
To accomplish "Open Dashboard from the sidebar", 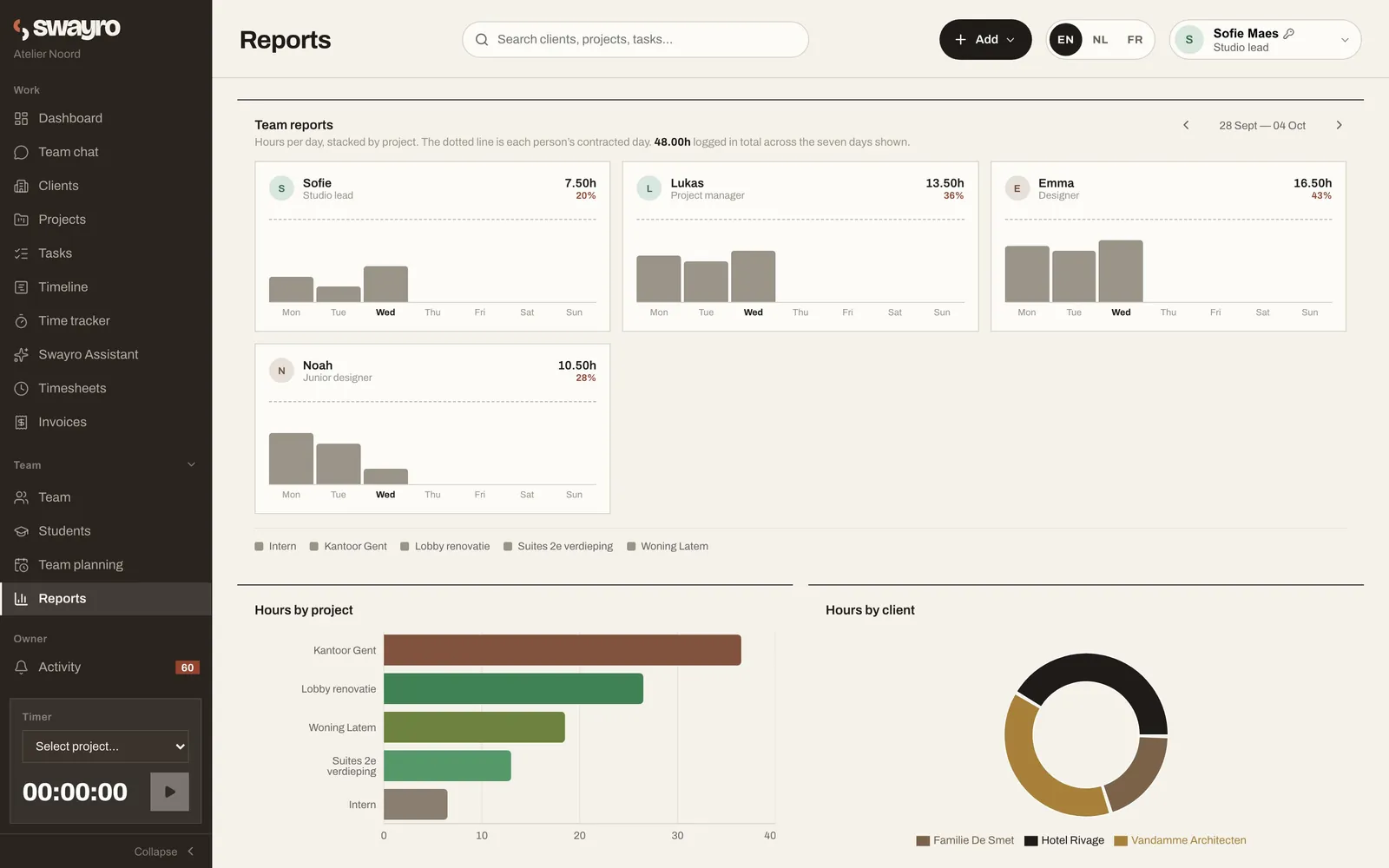I will tap(106, 118).
